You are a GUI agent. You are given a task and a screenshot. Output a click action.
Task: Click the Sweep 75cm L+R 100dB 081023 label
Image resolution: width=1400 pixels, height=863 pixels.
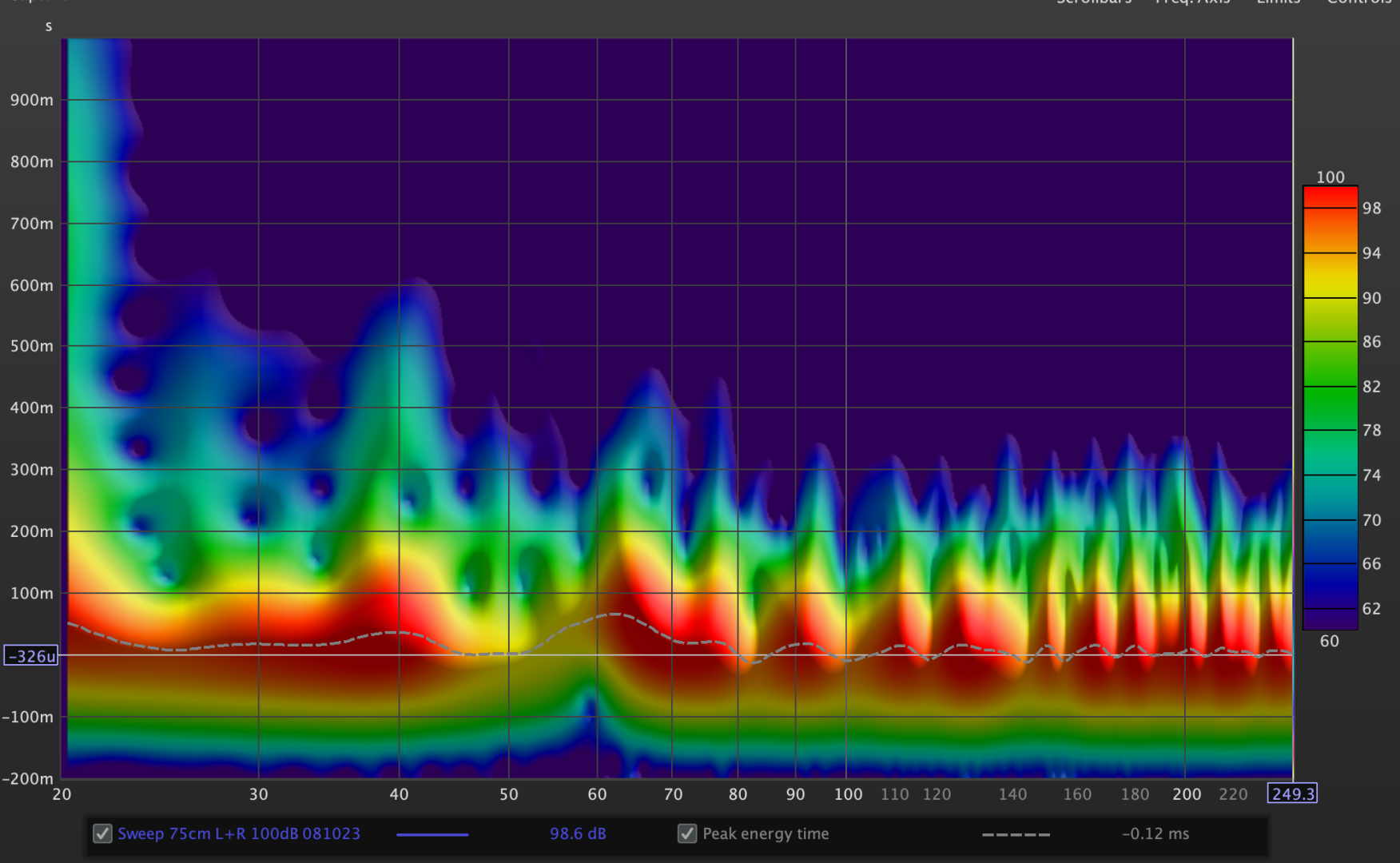239,833
